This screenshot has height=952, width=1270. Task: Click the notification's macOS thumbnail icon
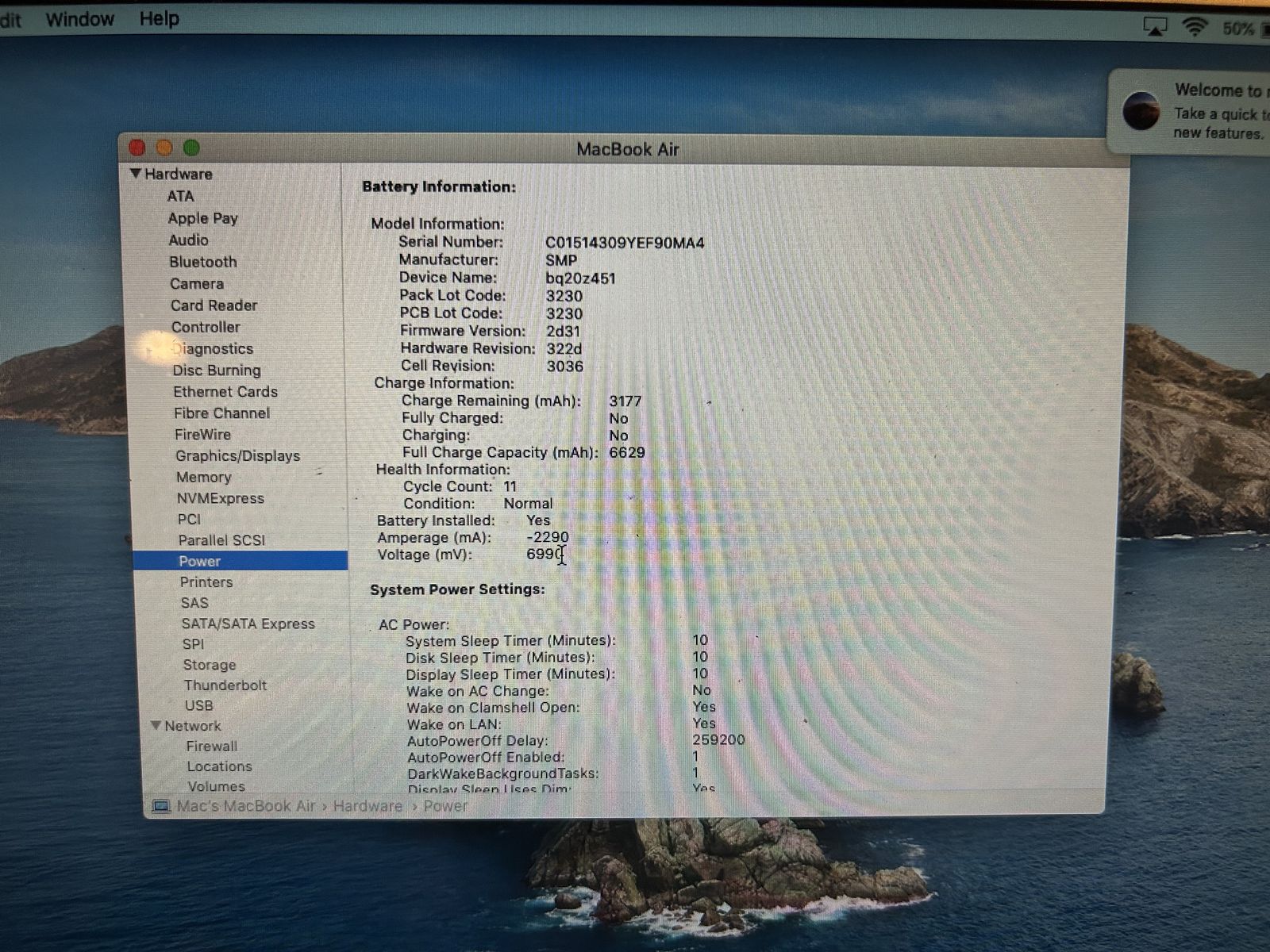(1141, 111)
